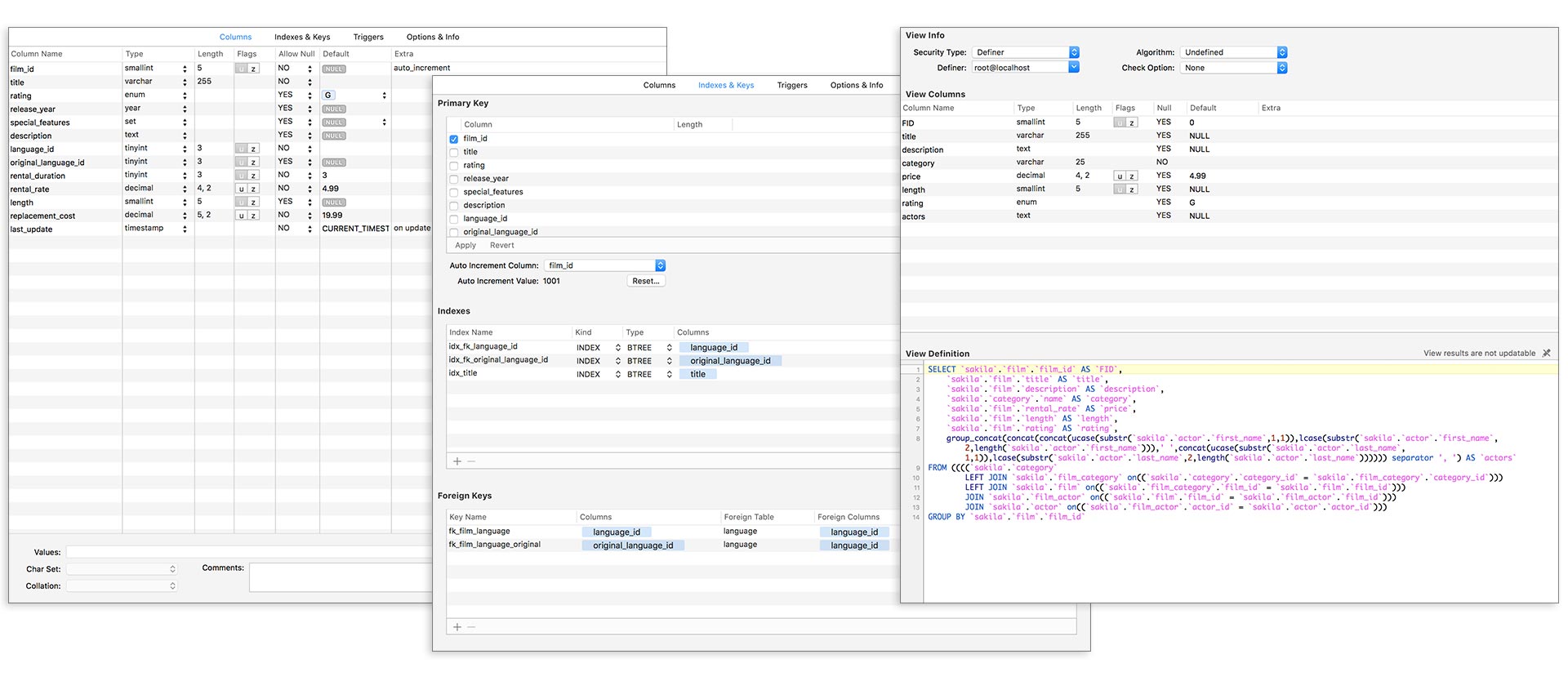
Task: Click the pin icon beside 'View results are not updatable'
Action: pos(1546,354)
